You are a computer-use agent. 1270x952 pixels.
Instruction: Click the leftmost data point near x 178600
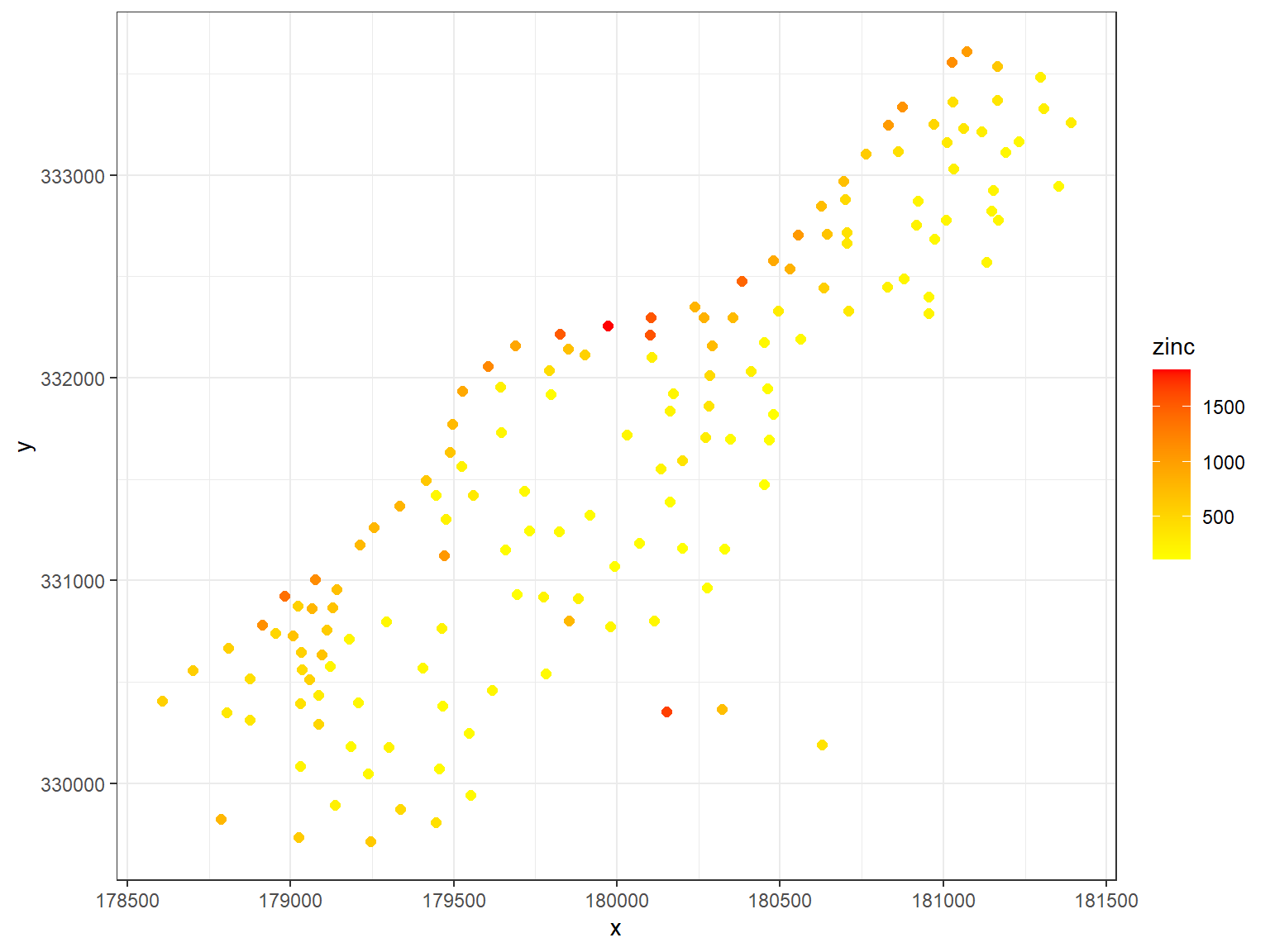[x=162, y=701]
